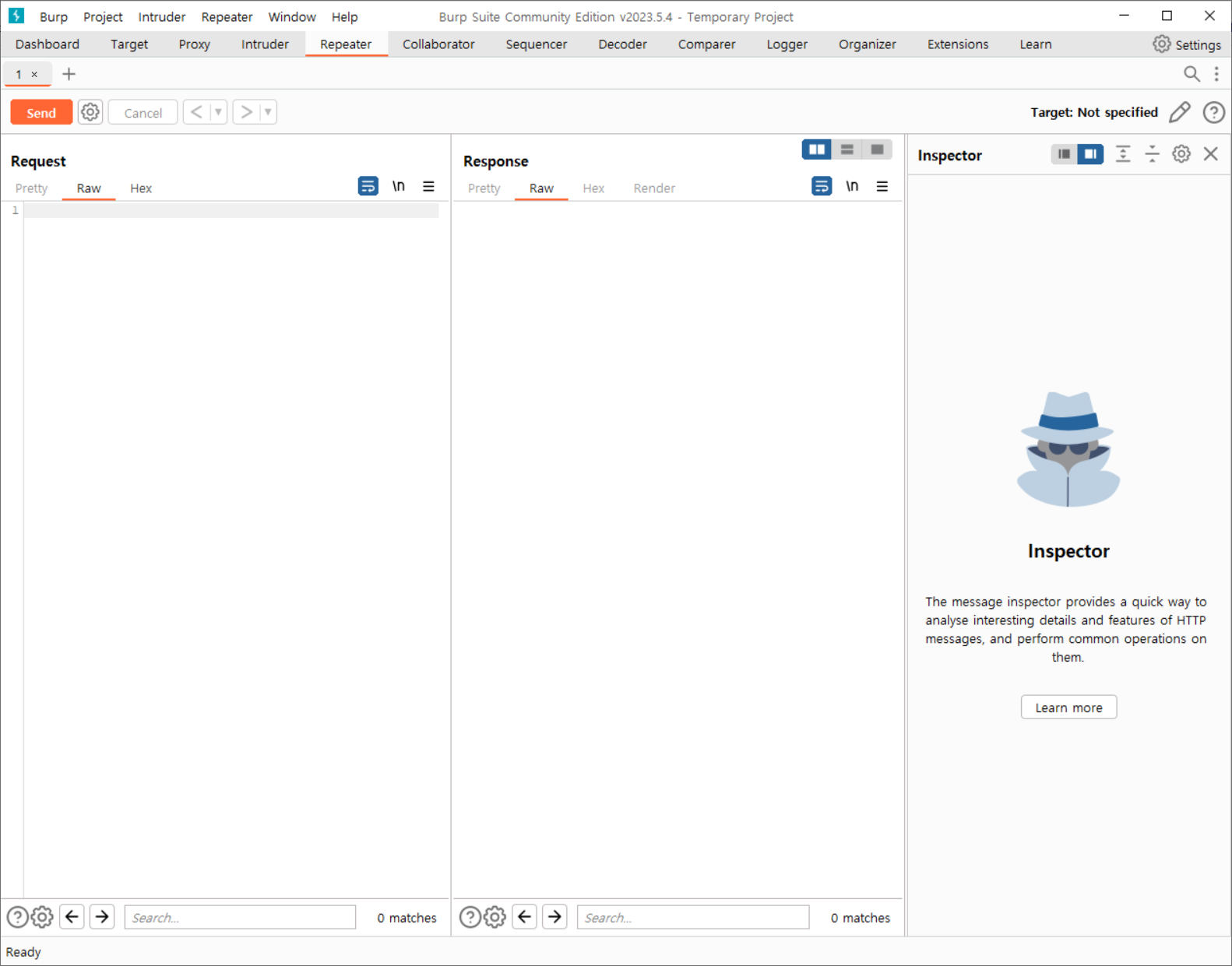Viewport: 1232px width, 966px height.
Task: Switch to the Learn tab
Action: (1036, 44)
